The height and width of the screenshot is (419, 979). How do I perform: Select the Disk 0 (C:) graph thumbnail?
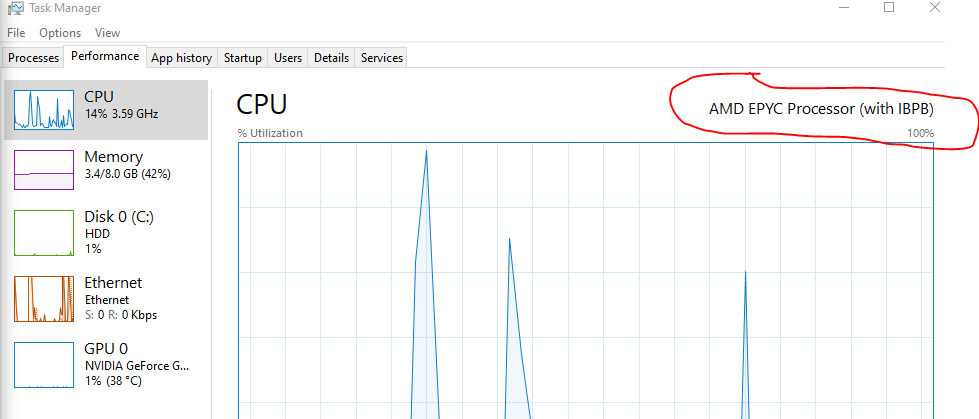tap(44, 233)
